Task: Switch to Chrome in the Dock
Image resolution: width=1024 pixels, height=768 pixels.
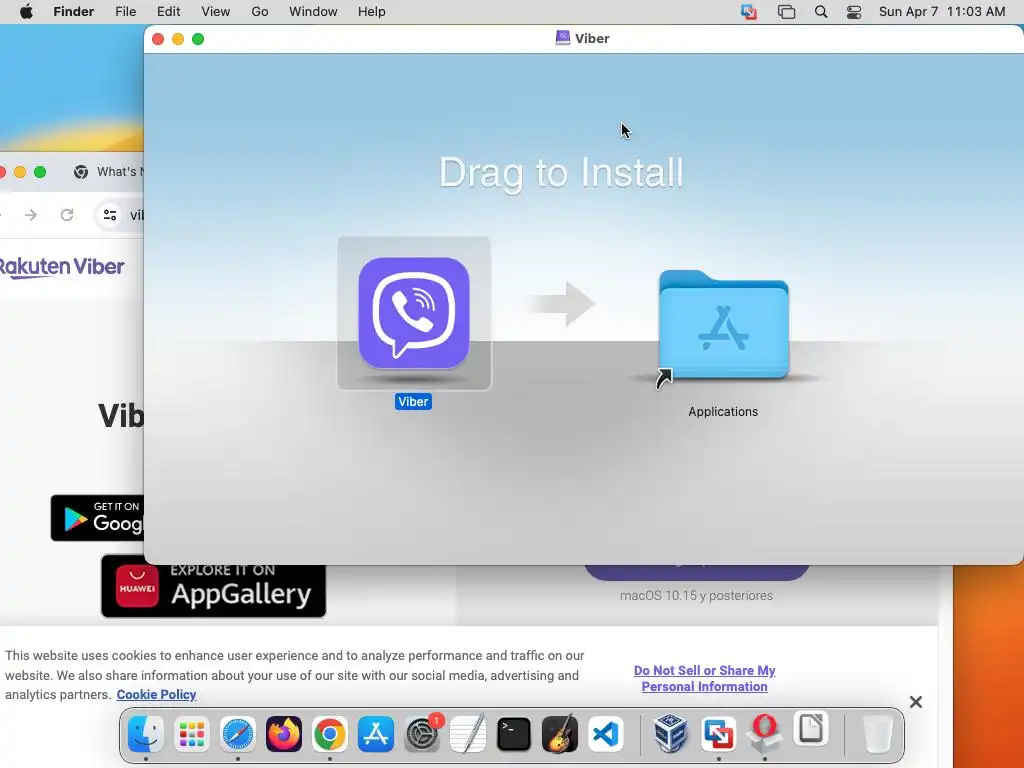Action: (330, 734)
